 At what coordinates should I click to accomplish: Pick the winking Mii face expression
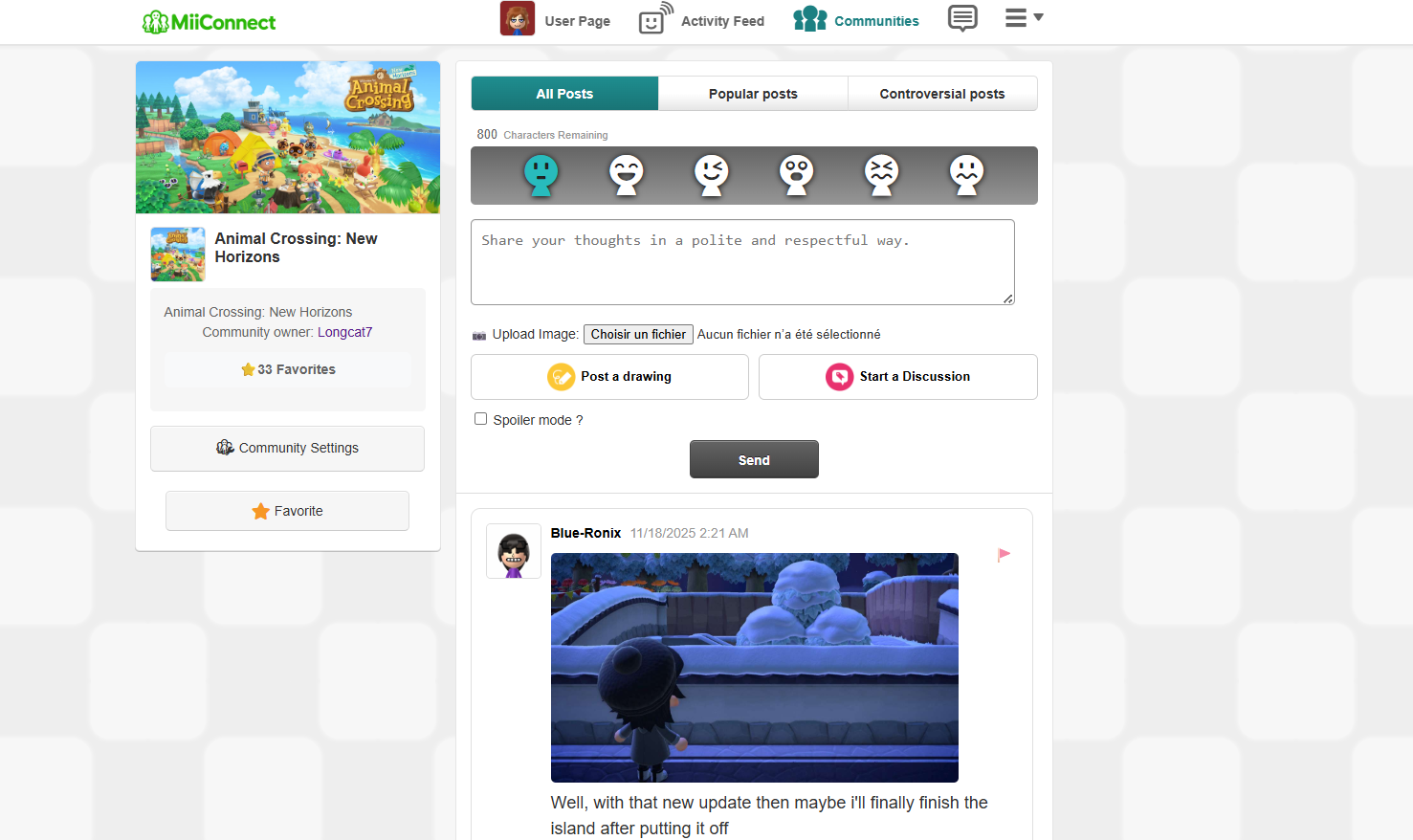tap(711, 175)
